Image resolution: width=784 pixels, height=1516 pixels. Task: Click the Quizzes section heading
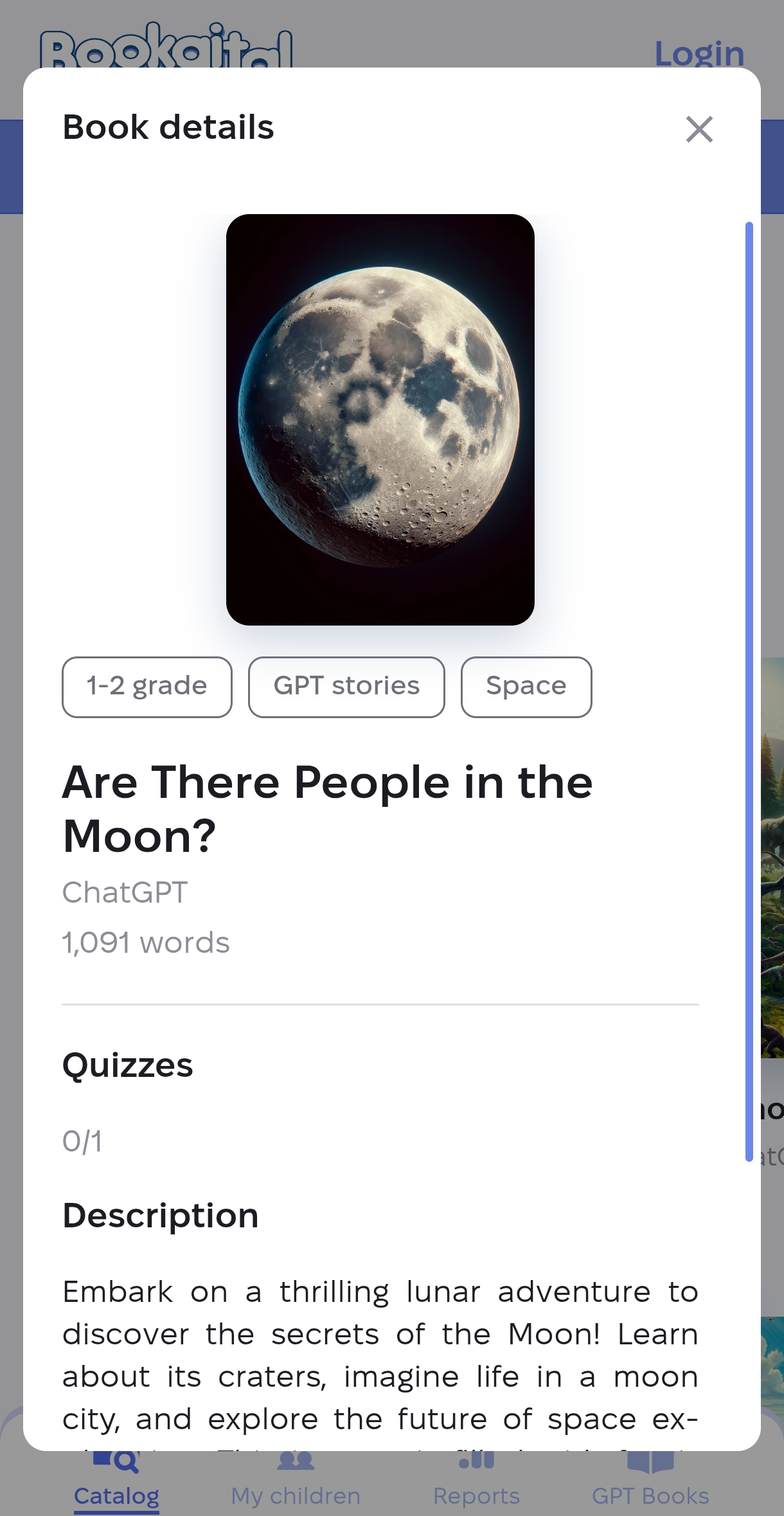(127, 1065)
